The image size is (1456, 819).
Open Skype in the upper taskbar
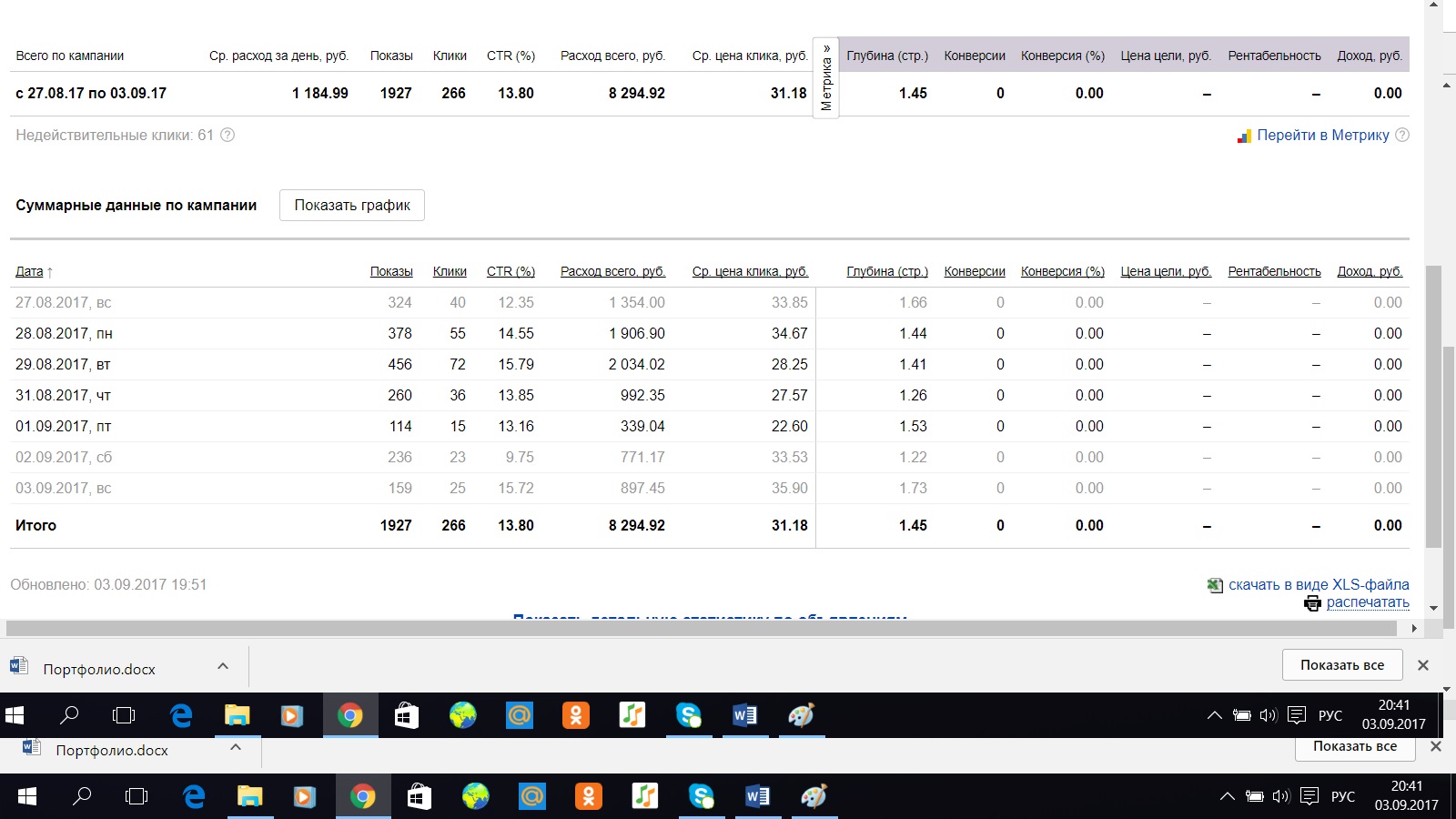(689, 715)
